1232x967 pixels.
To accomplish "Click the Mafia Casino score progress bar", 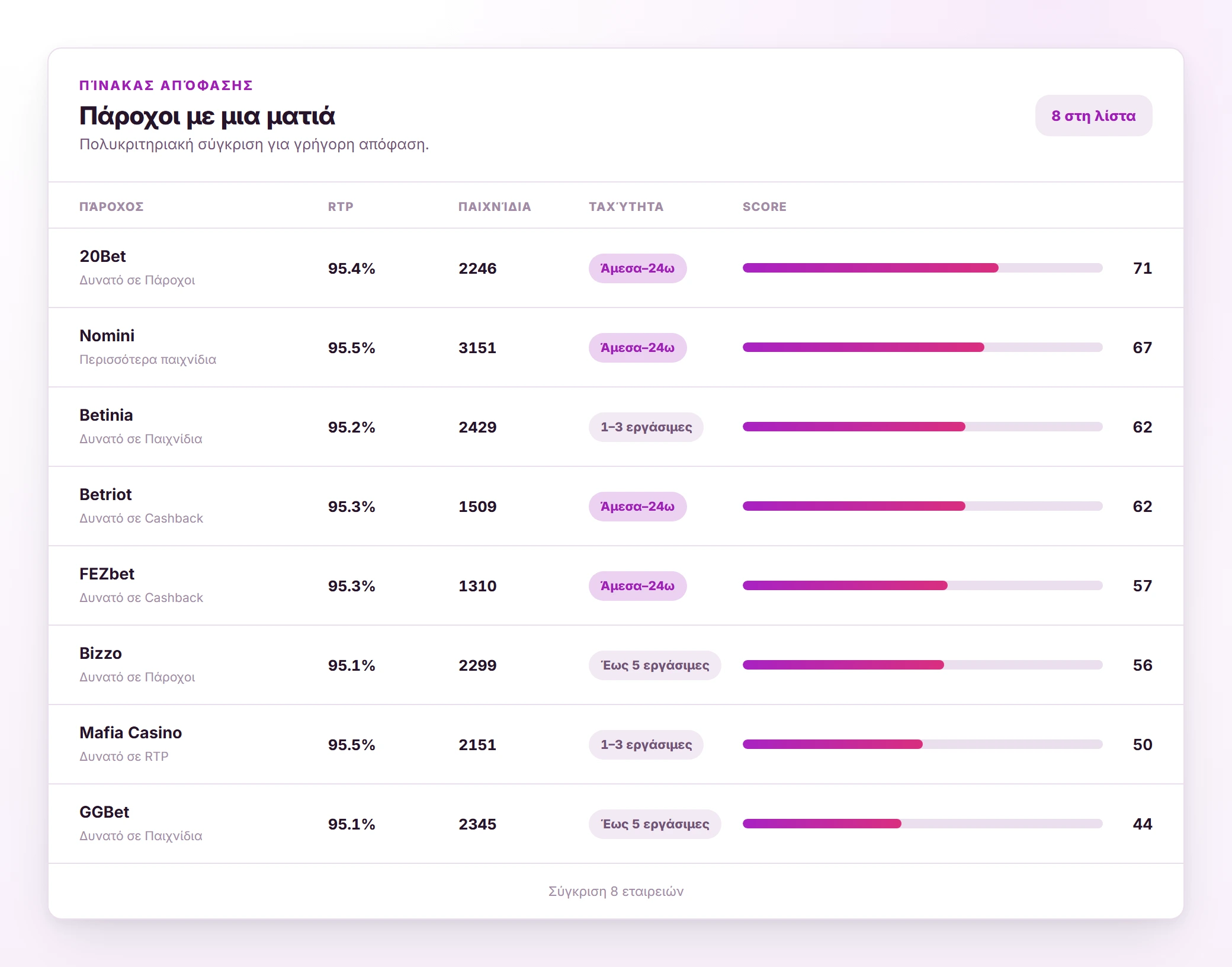I will 922,744.
